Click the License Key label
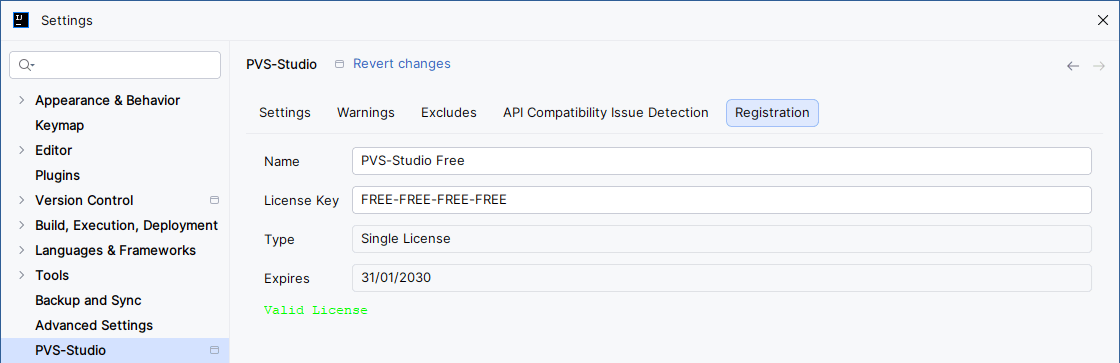Image resolution: width=1120 pixels, height=363 pixels. click(x=301, y=201)
